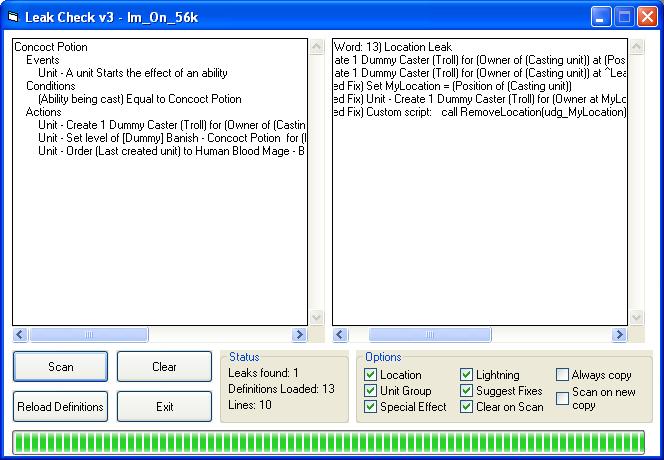Image resolution: width=664 pixels, height=460 pixels.
Task: Click the 'Actions' line
Action: (43, 112)
